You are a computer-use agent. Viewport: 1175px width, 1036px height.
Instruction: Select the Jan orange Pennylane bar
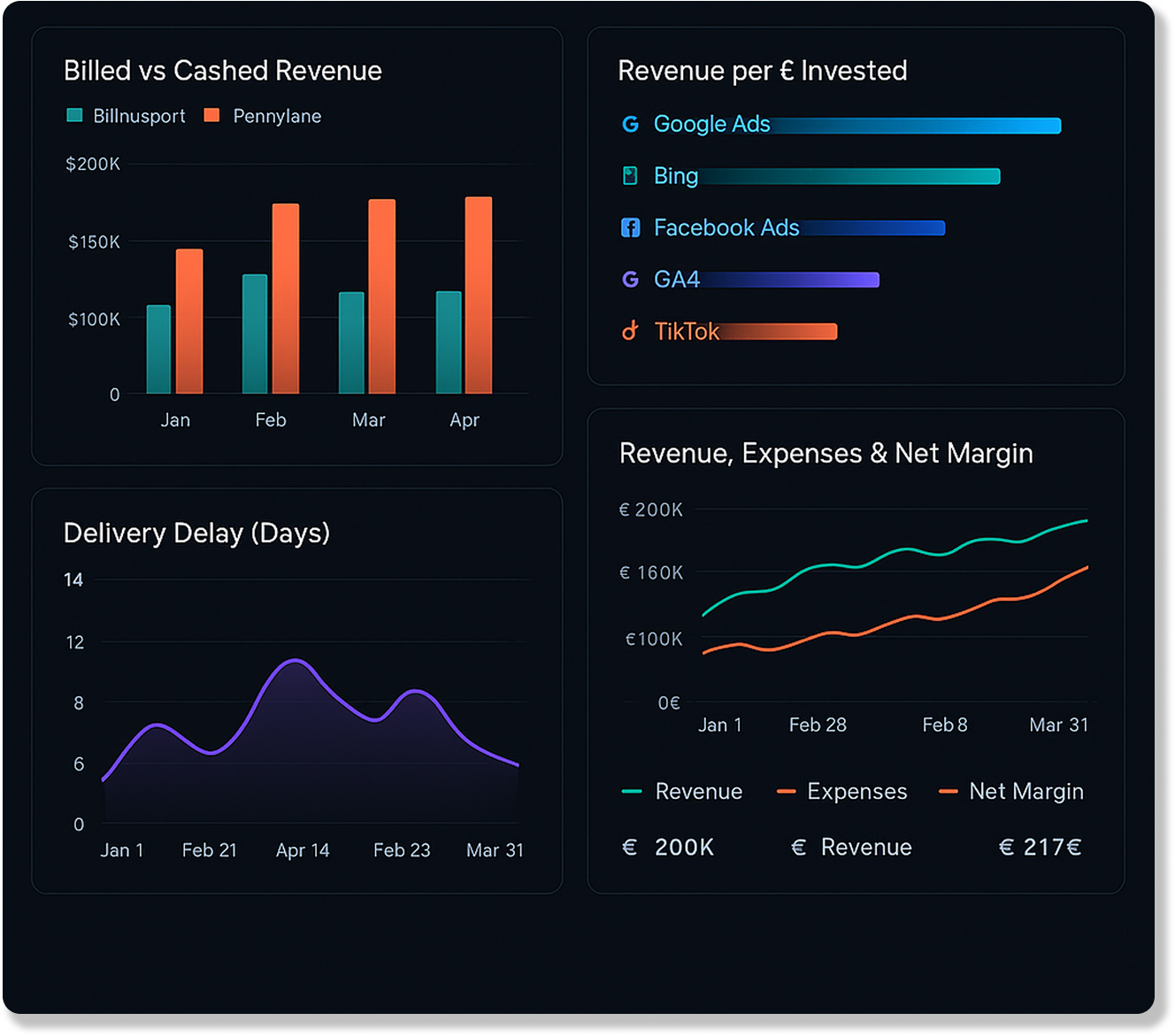coord(189,321)
